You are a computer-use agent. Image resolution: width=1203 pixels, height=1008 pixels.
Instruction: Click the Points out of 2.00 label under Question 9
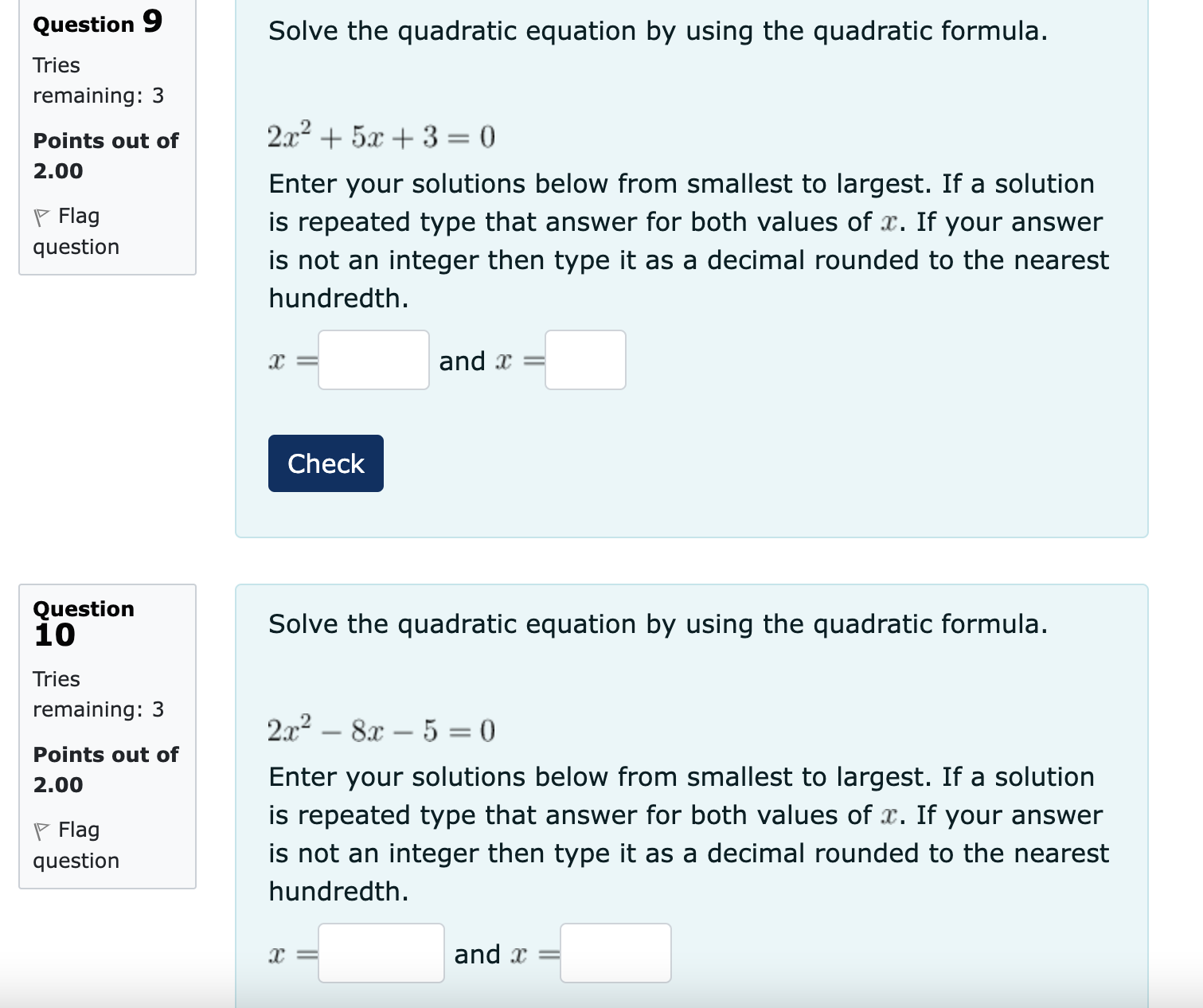(105, 155)
